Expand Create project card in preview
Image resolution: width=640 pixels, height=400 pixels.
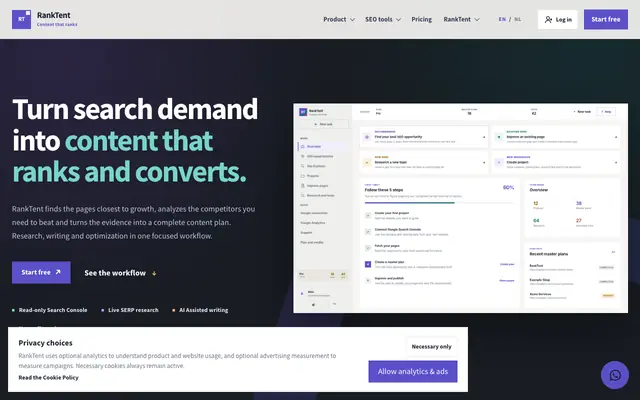[556, 162]
